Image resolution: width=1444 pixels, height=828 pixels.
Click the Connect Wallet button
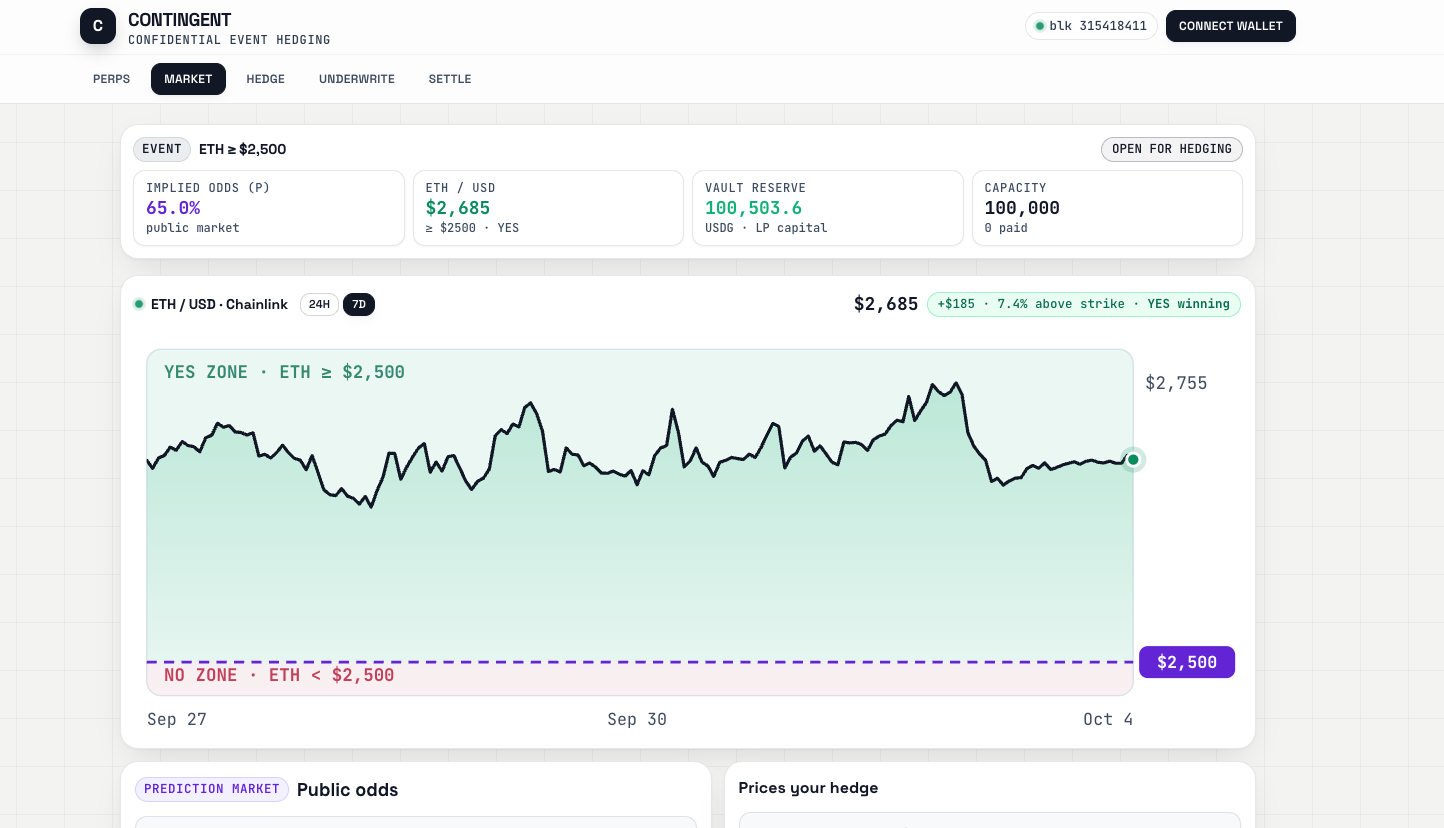pyautogui.click(x=1231, y=26)
